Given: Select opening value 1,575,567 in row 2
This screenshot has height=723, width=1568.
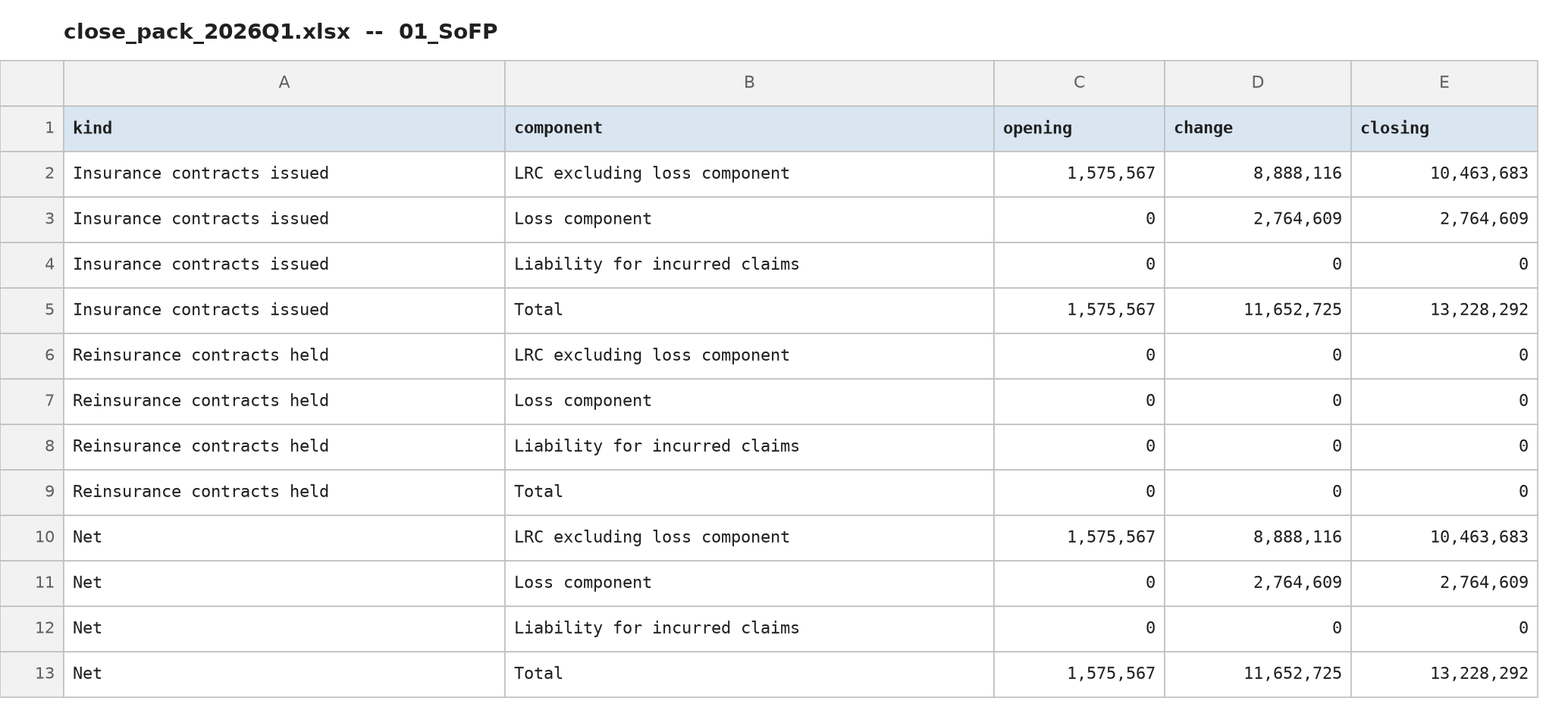Looking at the screenshot, I should 1079,174.
